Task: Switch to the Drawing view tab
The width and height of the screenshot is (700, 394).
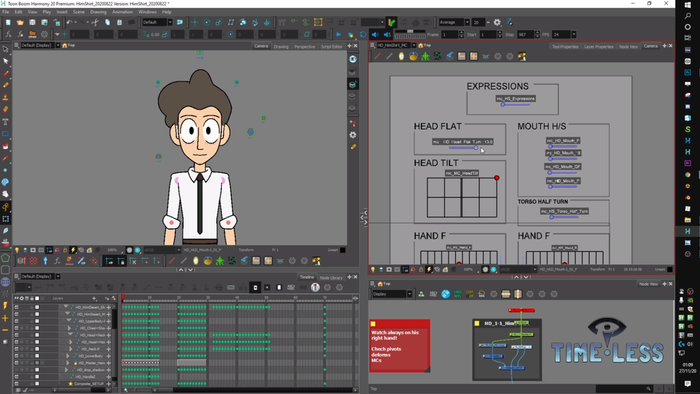Action: [281, 46]
